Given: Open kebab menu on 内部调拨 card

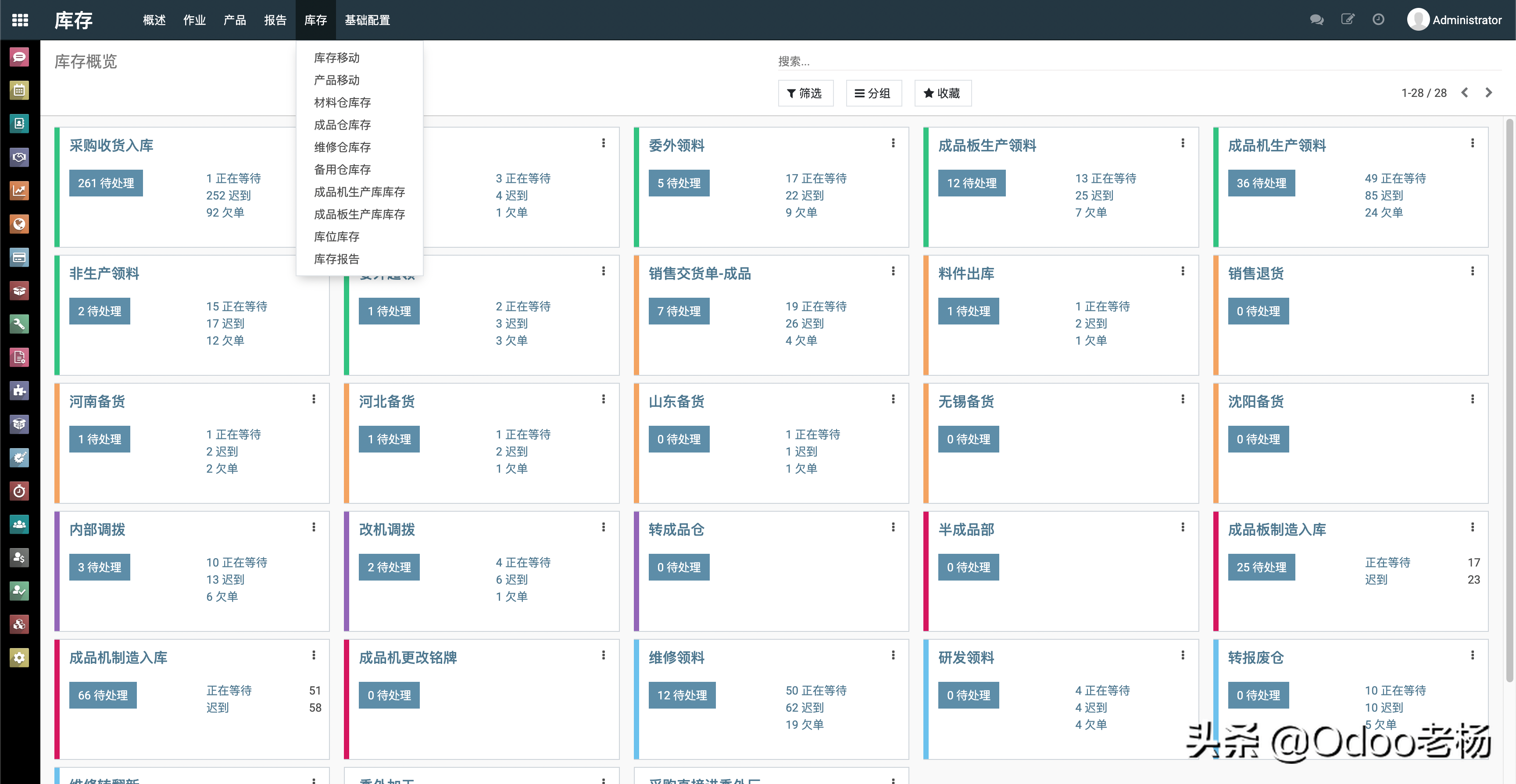Looking at the screenshot, I should click(314, 527).
